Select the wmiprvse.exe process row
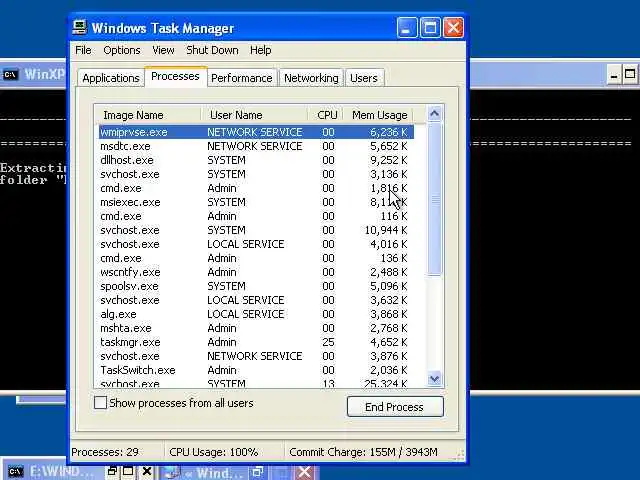The width and height of the screenshot is (640, 480). (256, 132)
